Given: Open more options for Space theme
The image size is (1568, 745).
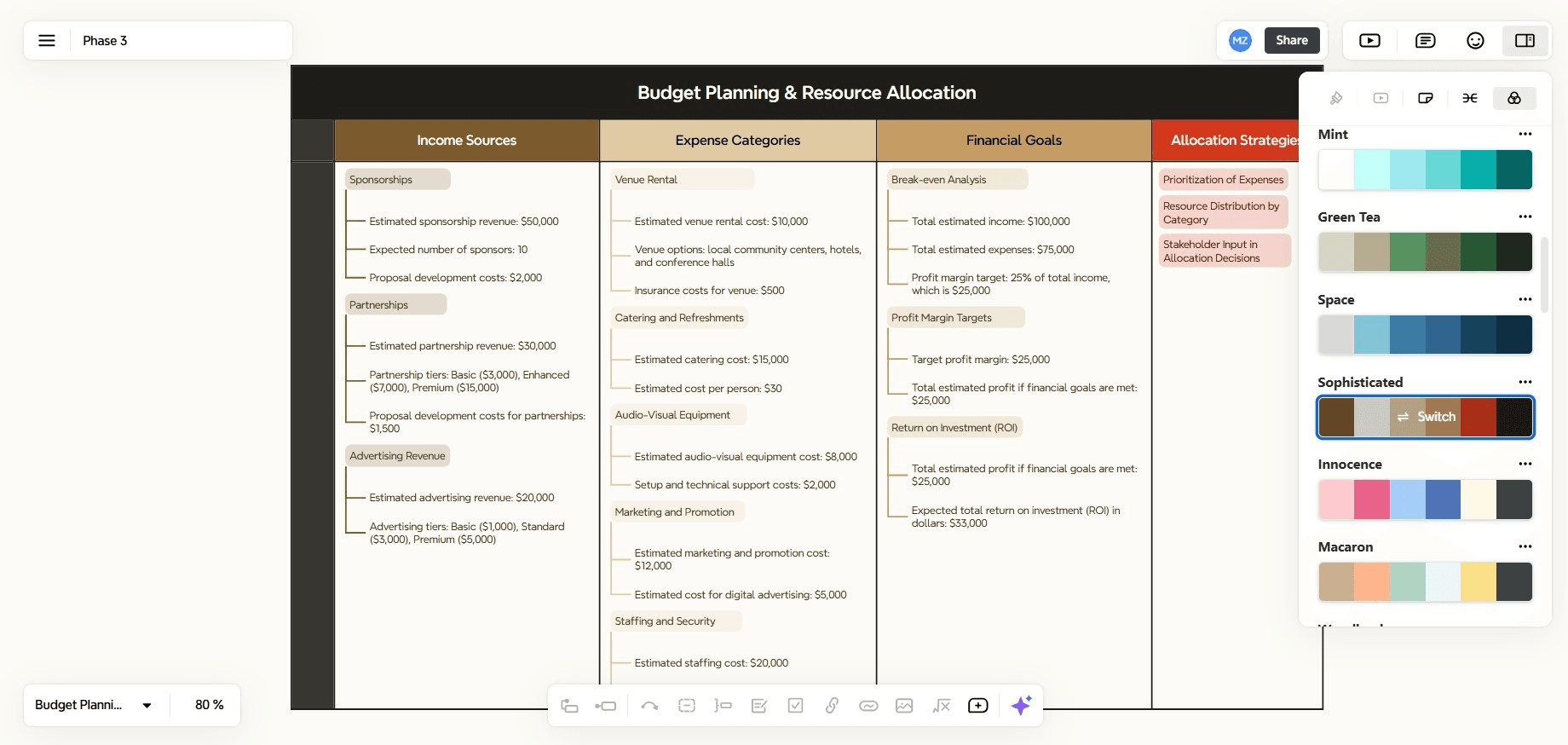Looking at the screenshot, I should point(1525,299).
